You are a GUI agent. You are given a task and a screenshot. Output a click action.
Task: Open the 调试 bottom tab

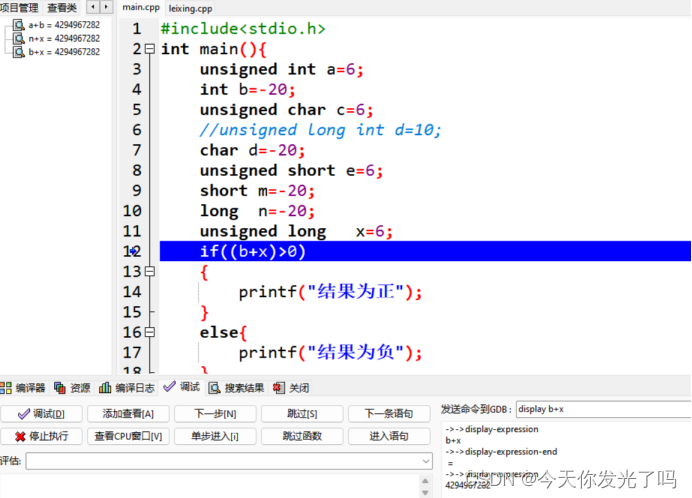click(182, 387)
